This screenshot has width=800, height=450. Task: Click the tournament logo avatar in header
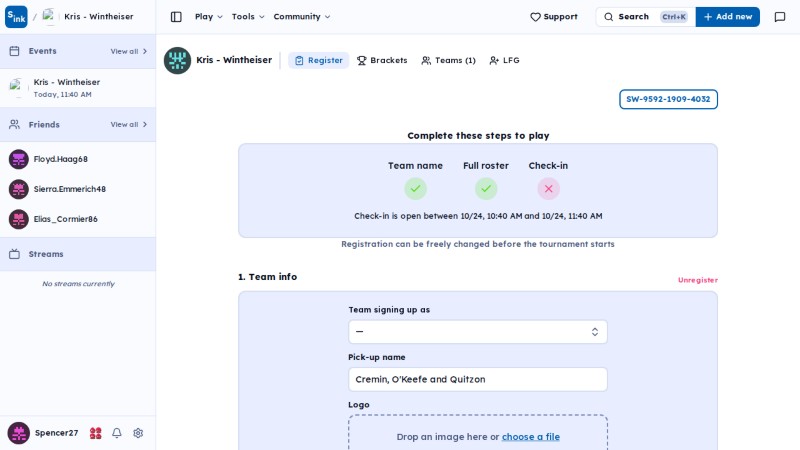point(177,60)
